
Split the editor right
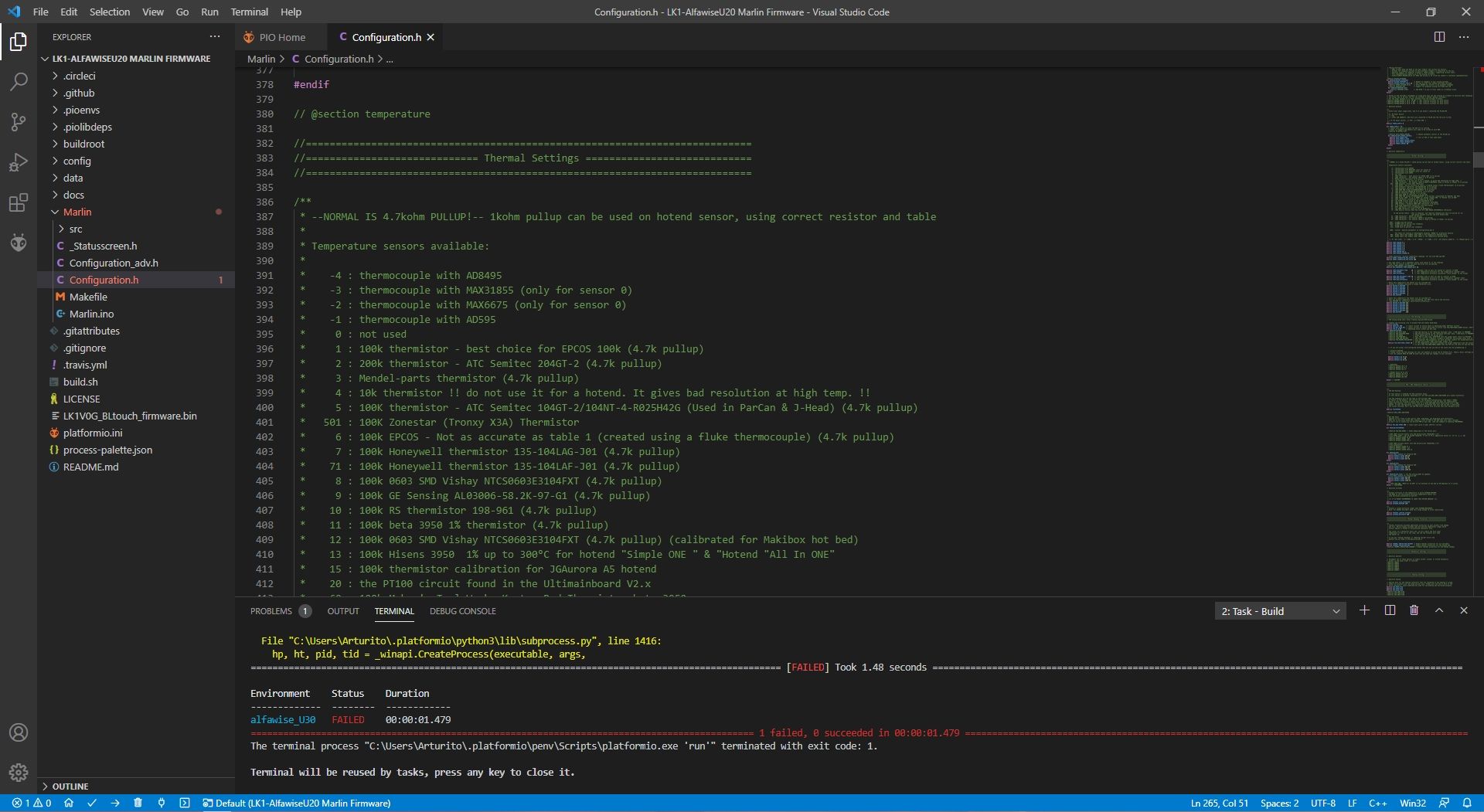(x=1439, y=37)
